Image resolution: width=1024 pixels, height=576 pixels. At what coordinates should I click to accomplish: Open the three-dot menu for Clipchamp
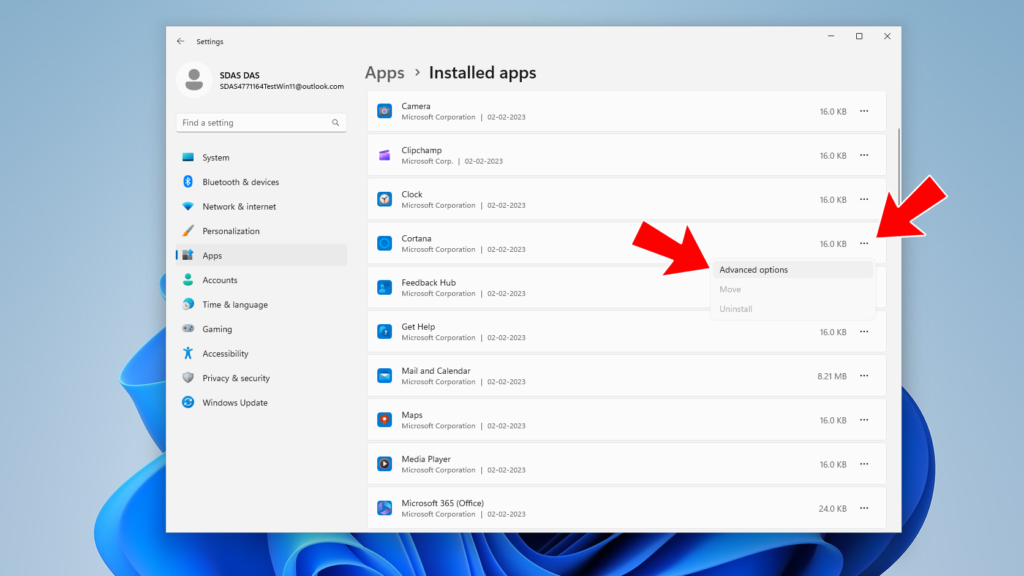(864, 155)
